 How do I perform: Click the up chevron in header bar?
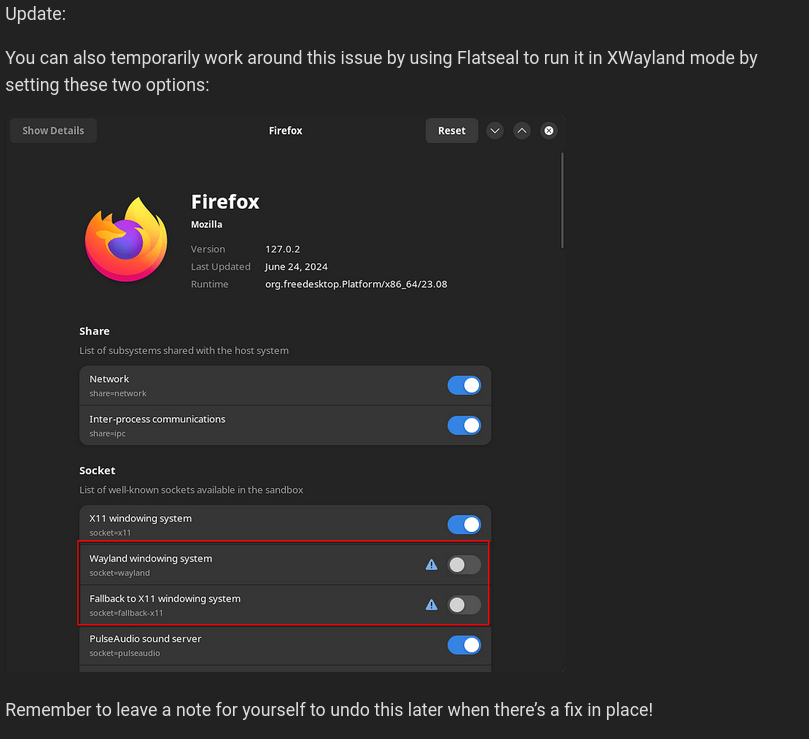(522, 130)
